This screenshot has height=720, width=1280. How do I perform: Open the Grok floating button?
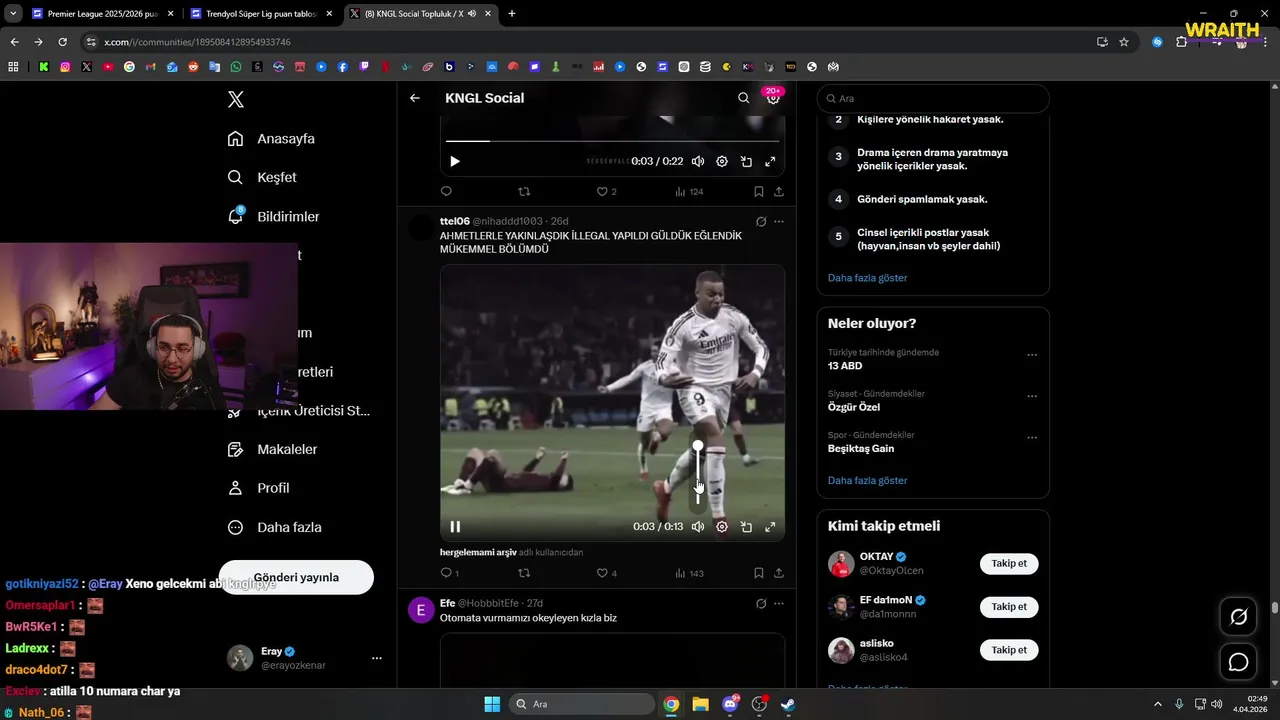point(1238,617)
